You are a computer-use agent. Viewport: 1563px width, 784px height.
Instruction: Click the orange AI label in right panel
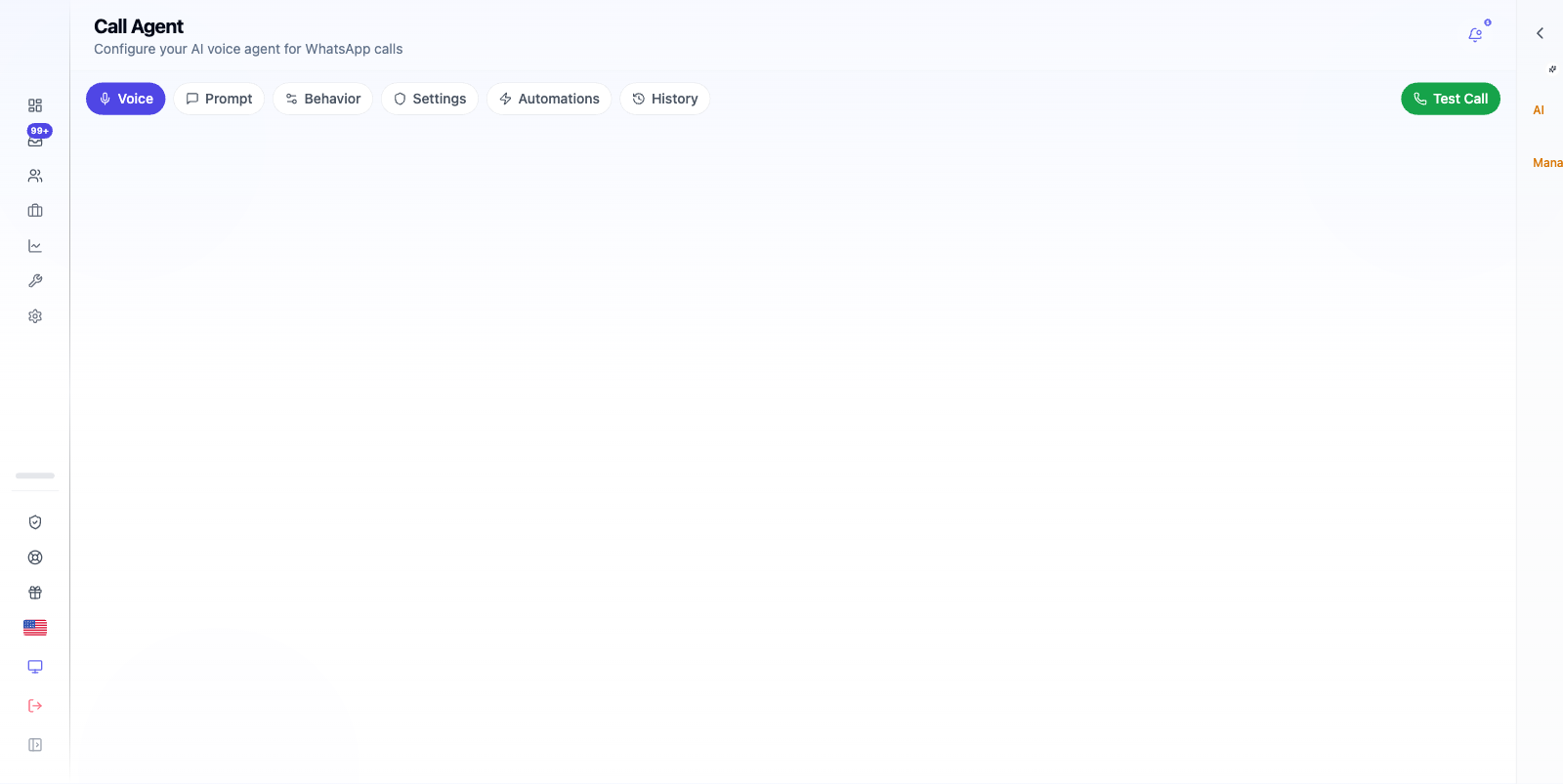[1539, 110]
